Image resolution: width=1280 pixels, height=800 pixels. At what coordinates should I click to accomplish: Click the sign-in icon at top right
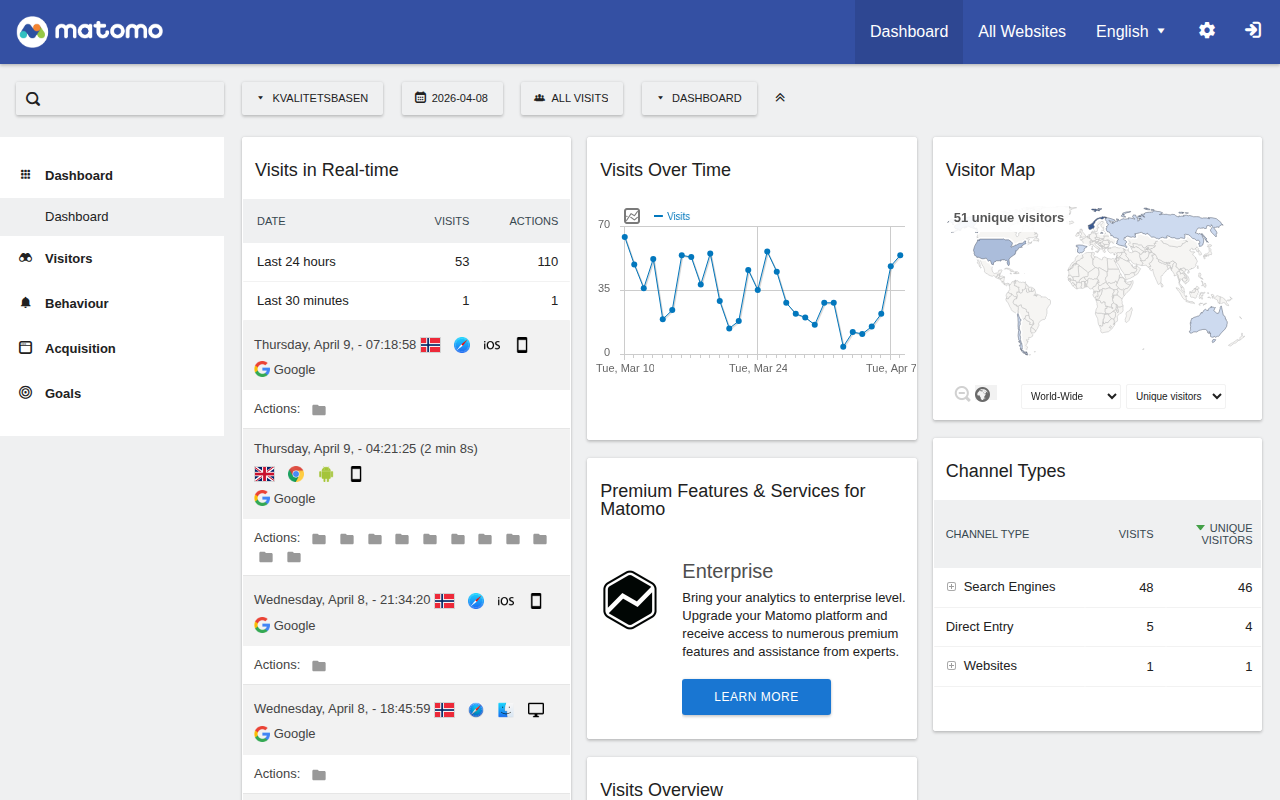1253,31
